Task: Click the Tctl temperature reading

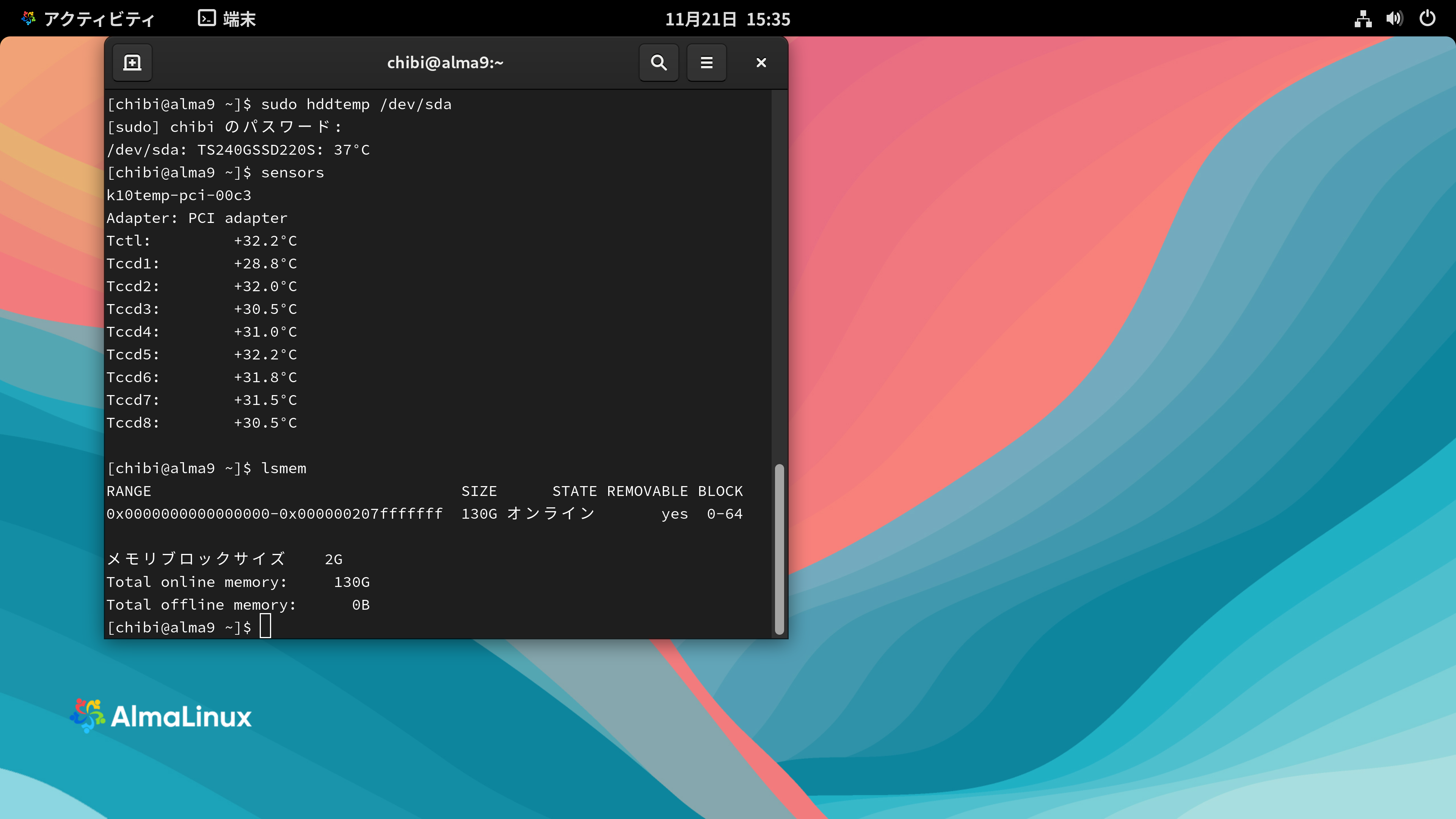Action: [x=265, y=241]
